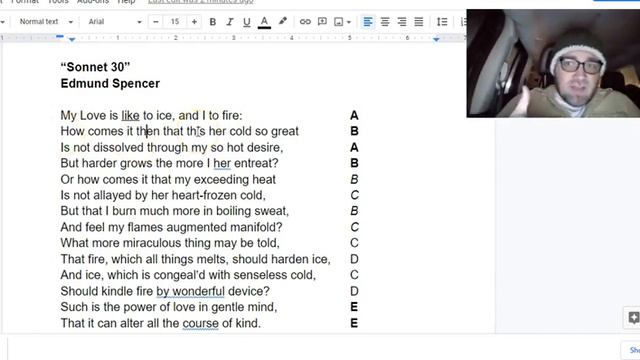Viewport: 640px width, 360px height.
Task: Toggle italic formatting
Action: pos(229,22)
